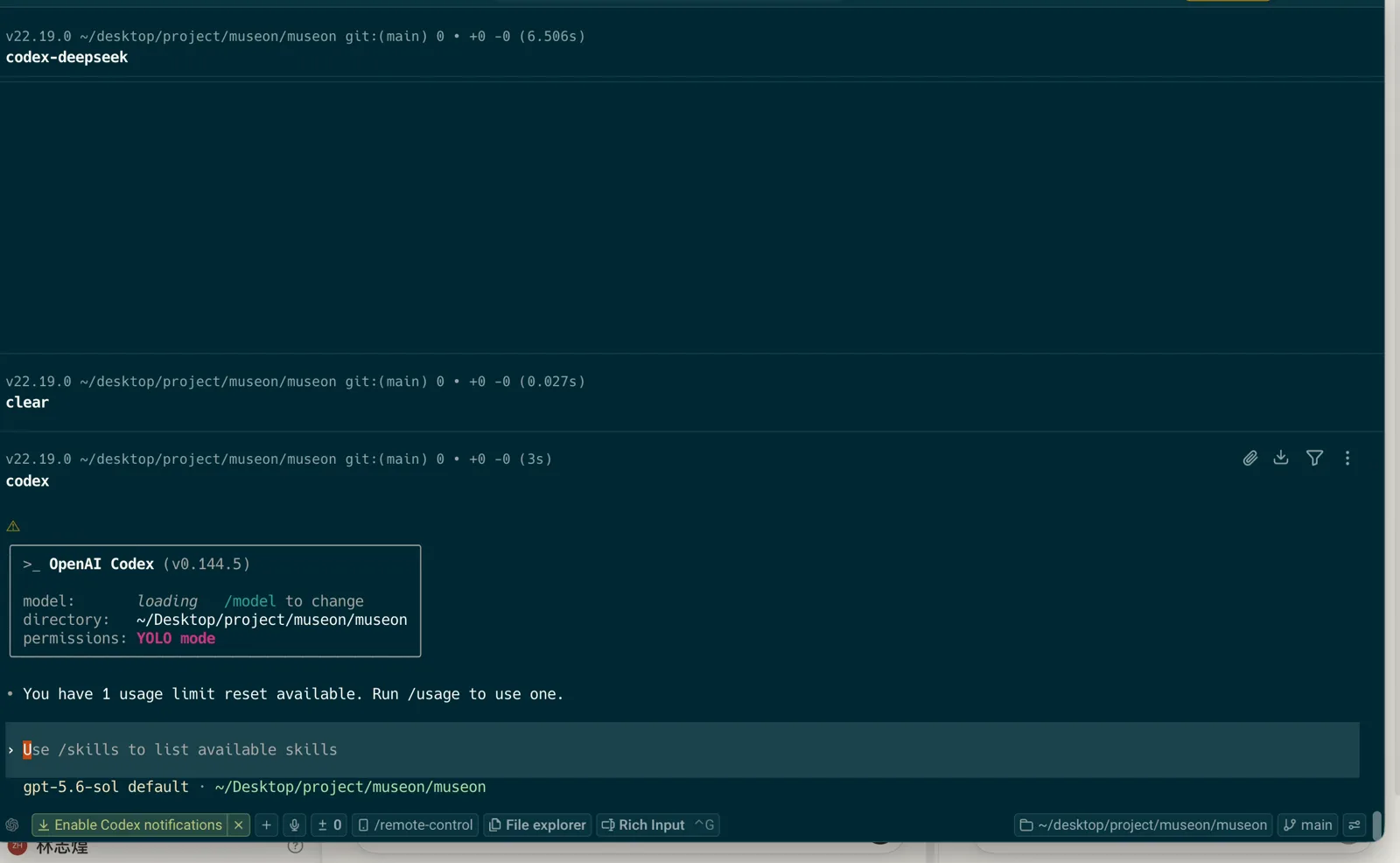Click the plus icon in the bottom toolbar
The height and width of the screenshot is (863, 1400).
click(267, 824)
